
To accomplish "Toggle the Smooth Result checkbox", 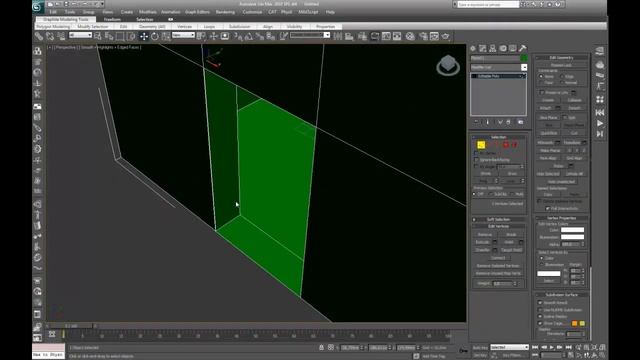I will coord(540,302).
